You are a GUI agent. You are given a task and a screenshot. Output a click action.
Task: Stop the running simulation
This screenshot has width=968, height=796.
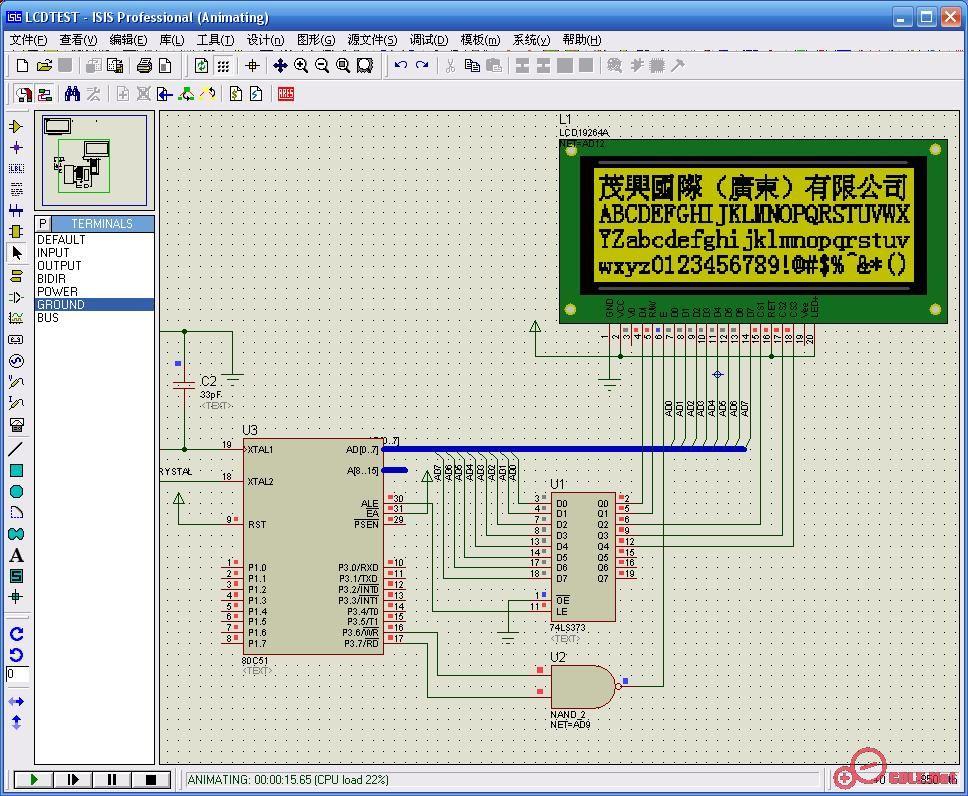point(151,780)
